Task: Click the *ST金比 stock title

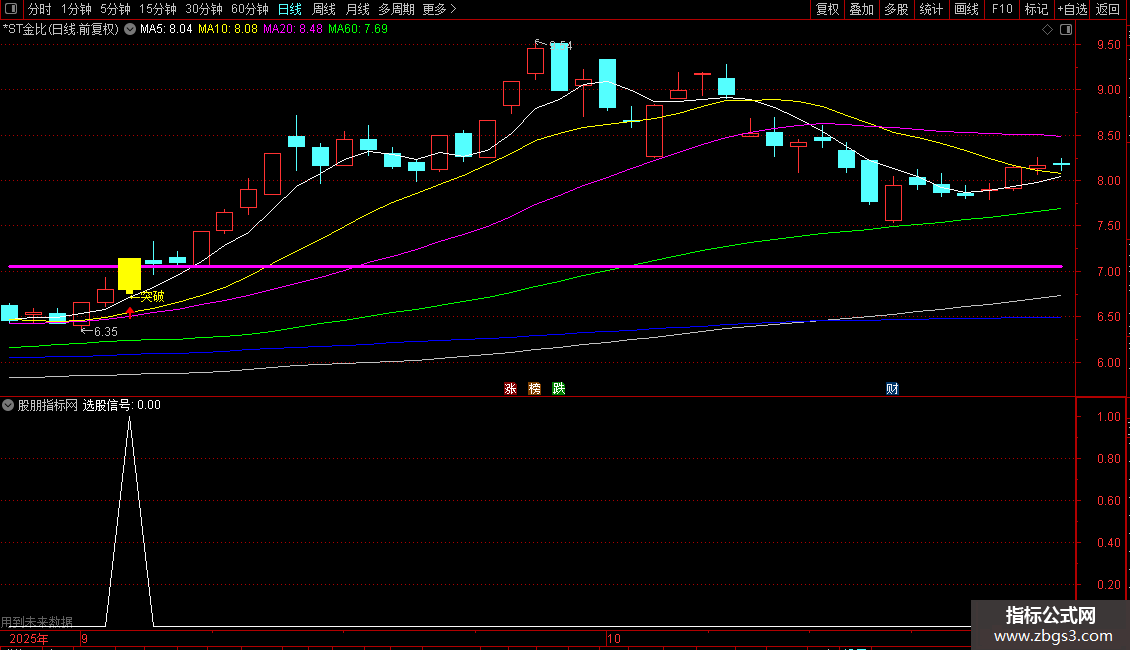Action: (x=61, y=30)
